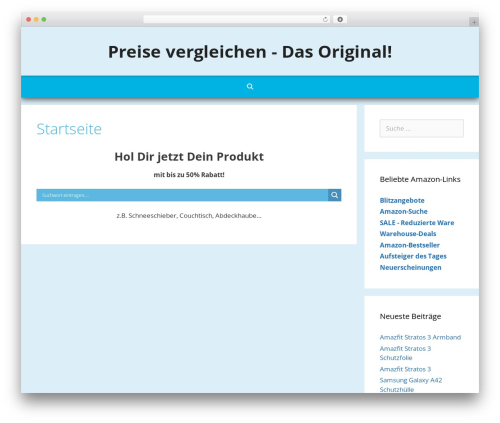Click the 'z.B. Schneeschieber, Couchtisch, Abdeckhaube...' hint text
Screen dimensions: 500x423
point(189,216)
